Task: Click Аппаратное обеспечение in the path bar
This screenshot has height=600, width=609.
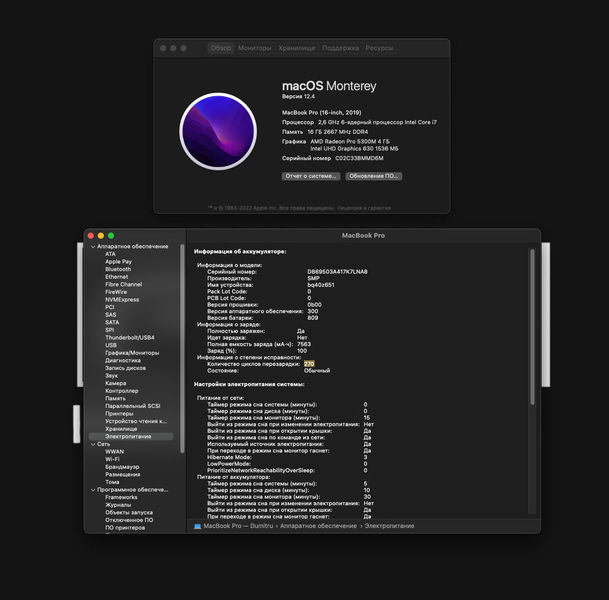Action: [318, 526]
